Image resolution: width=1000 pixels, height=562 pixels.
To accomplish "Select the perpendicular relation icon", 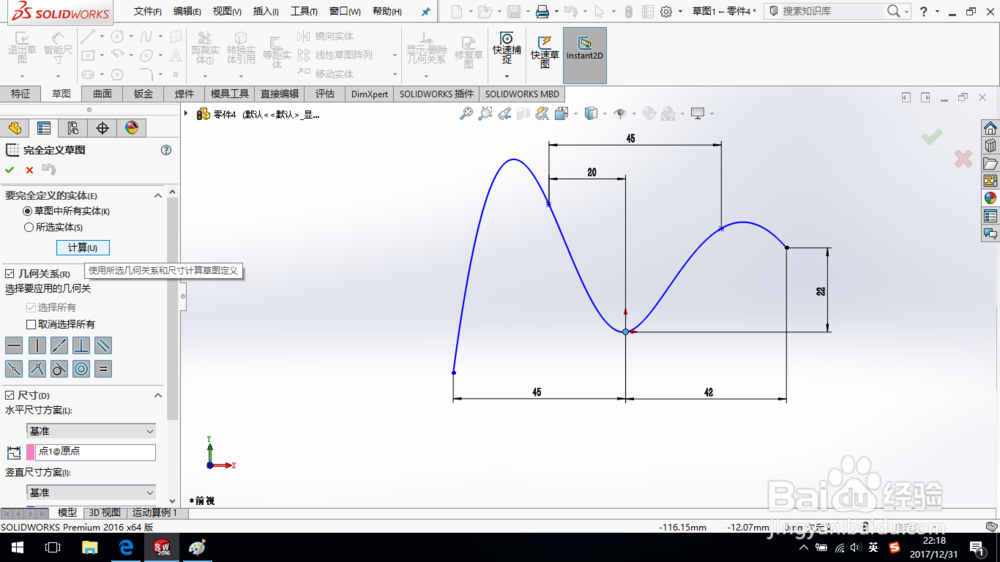I will [81, 346].
